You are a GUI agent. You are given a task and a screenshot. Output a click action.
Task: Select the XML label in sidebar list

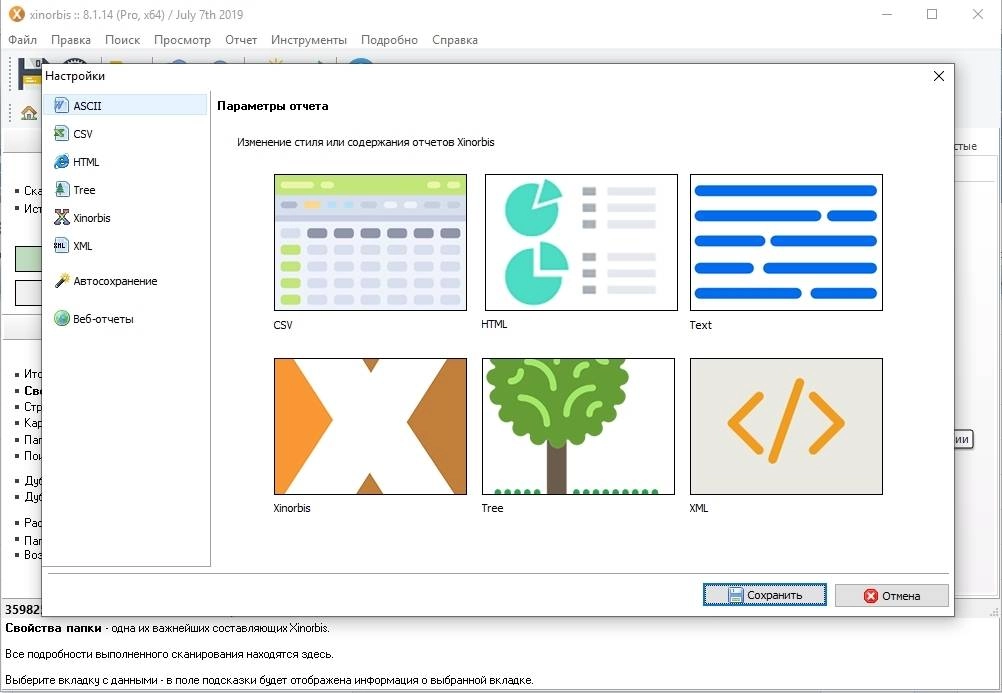82,246
